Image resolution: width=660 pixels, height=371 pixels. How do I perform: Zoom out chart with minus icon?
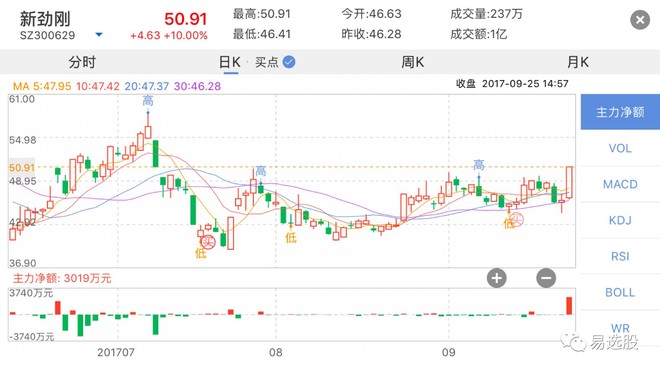click(x=546, y=278)
